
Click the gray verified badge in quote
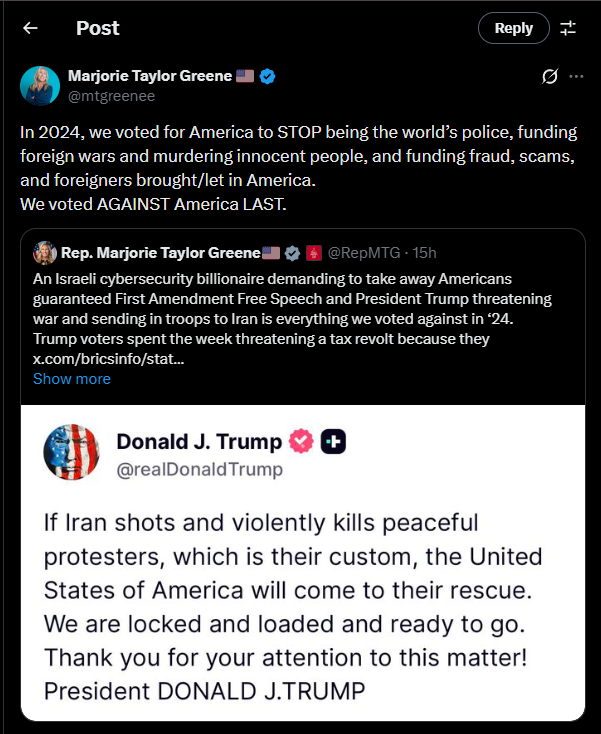[x=292, y=253]
